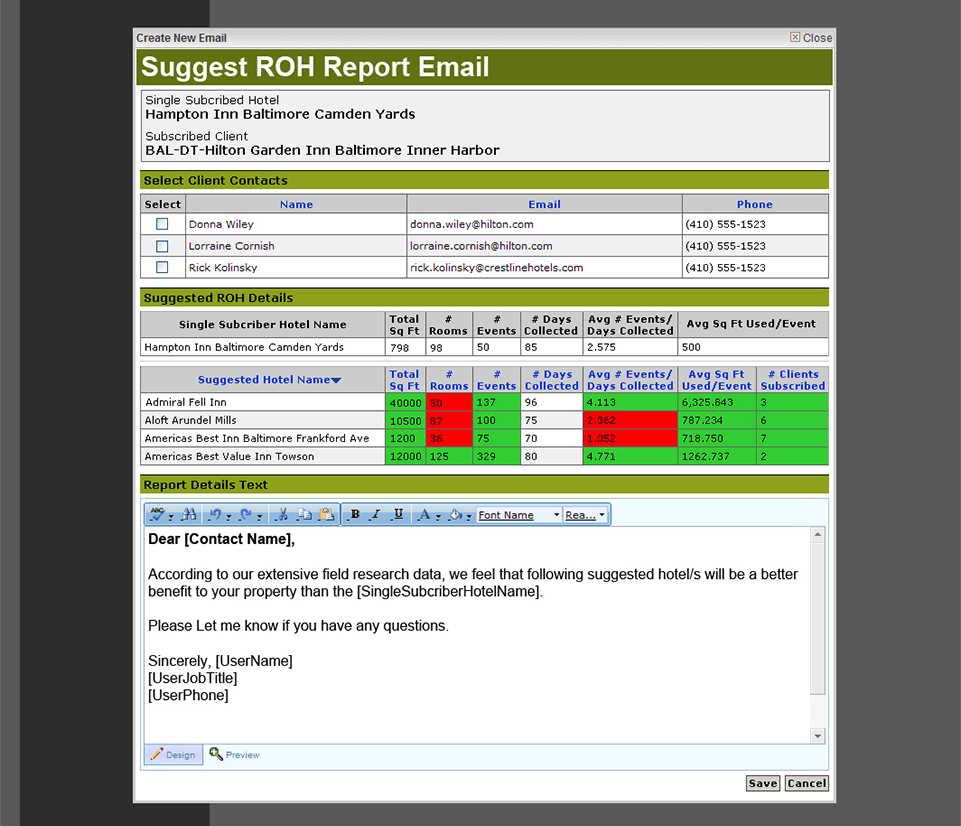The width and height of the screenshot is (961, 826).
Task: Click the 40000 Total Sq Ft cell
Action: [x=405, y=403]
